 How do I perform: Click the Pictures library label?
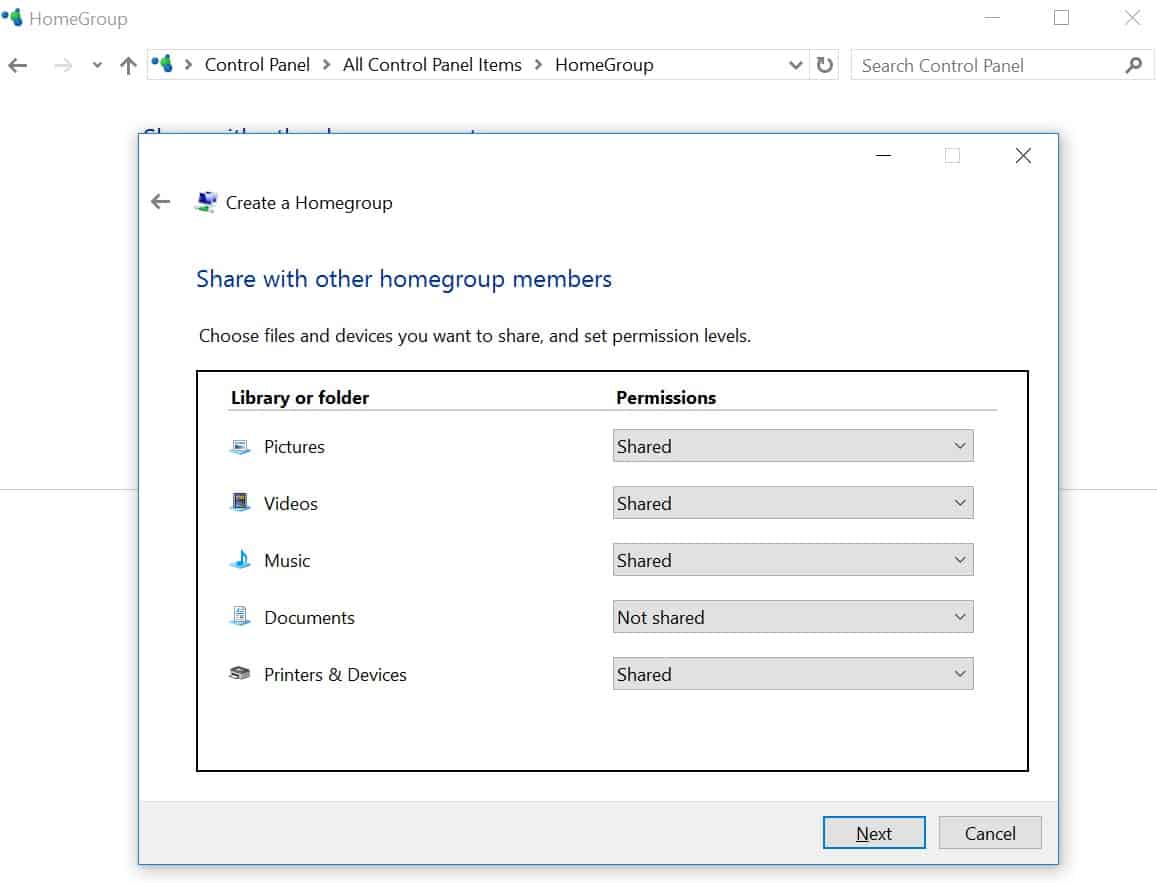click(294, 446)
